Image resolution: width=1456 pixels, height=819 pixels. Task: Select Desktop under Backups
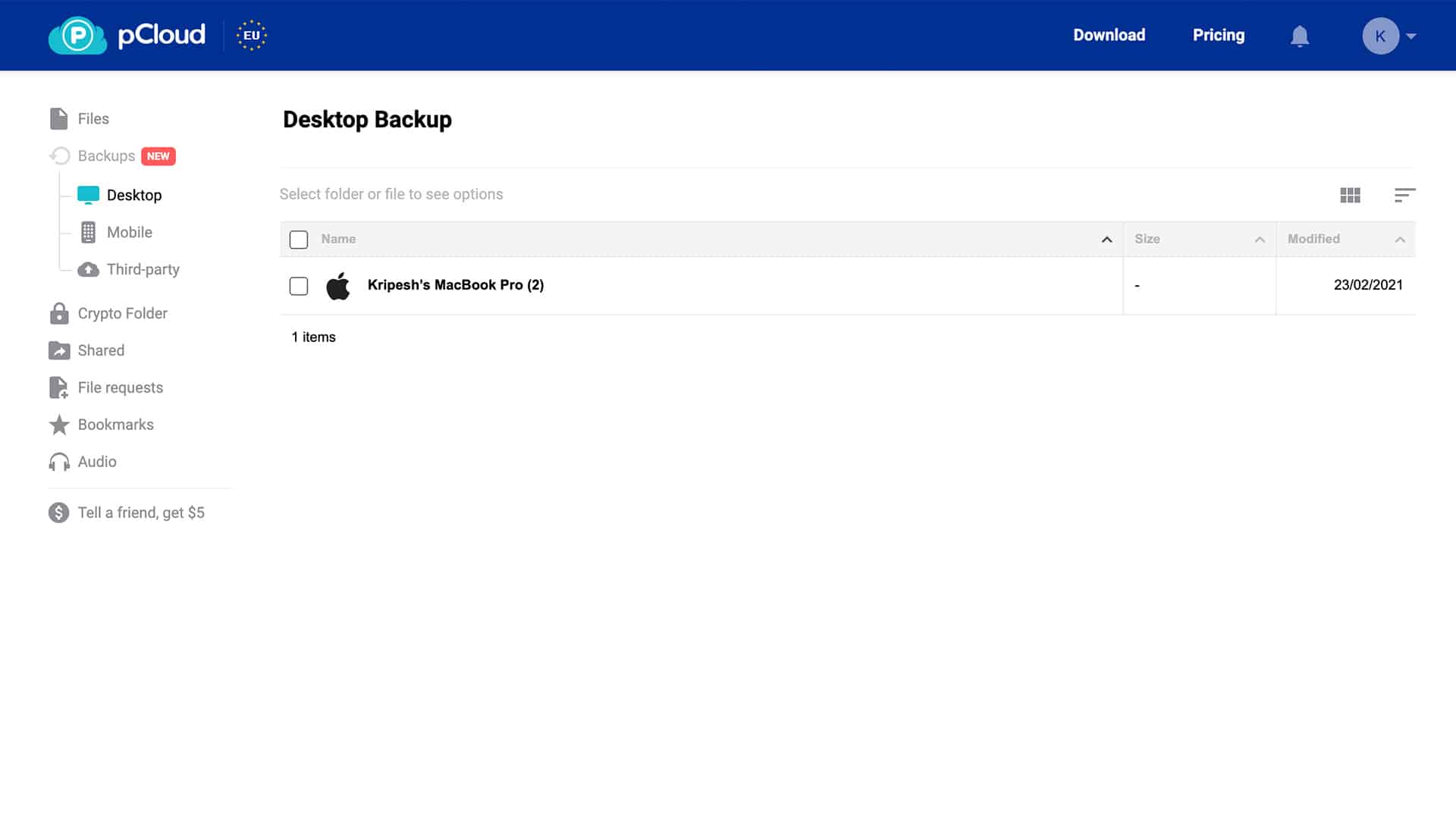click(x=134, y=195)
